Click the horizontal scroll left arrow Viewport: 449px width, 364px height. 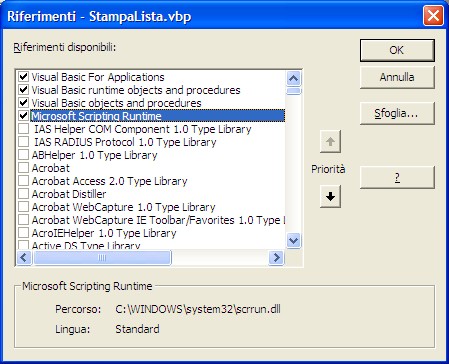coord(24,257)
